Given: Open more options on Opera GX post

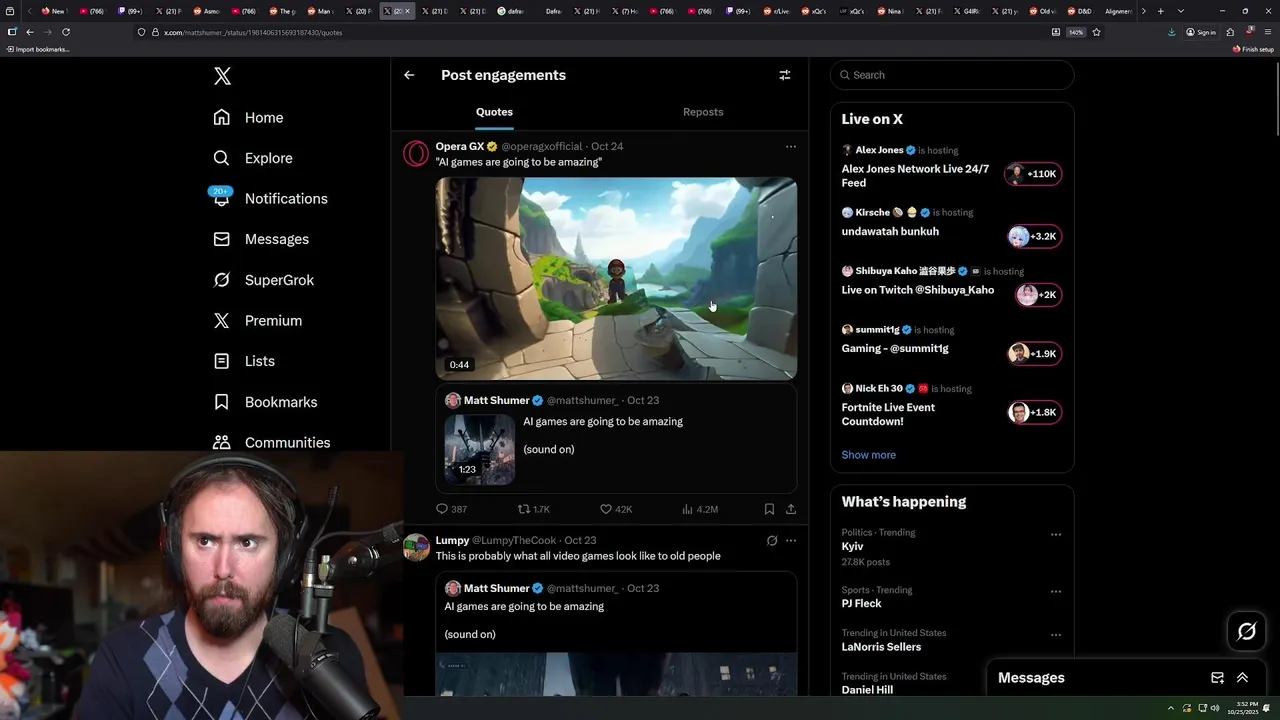Looking at the screenshot, I should 791,147.
